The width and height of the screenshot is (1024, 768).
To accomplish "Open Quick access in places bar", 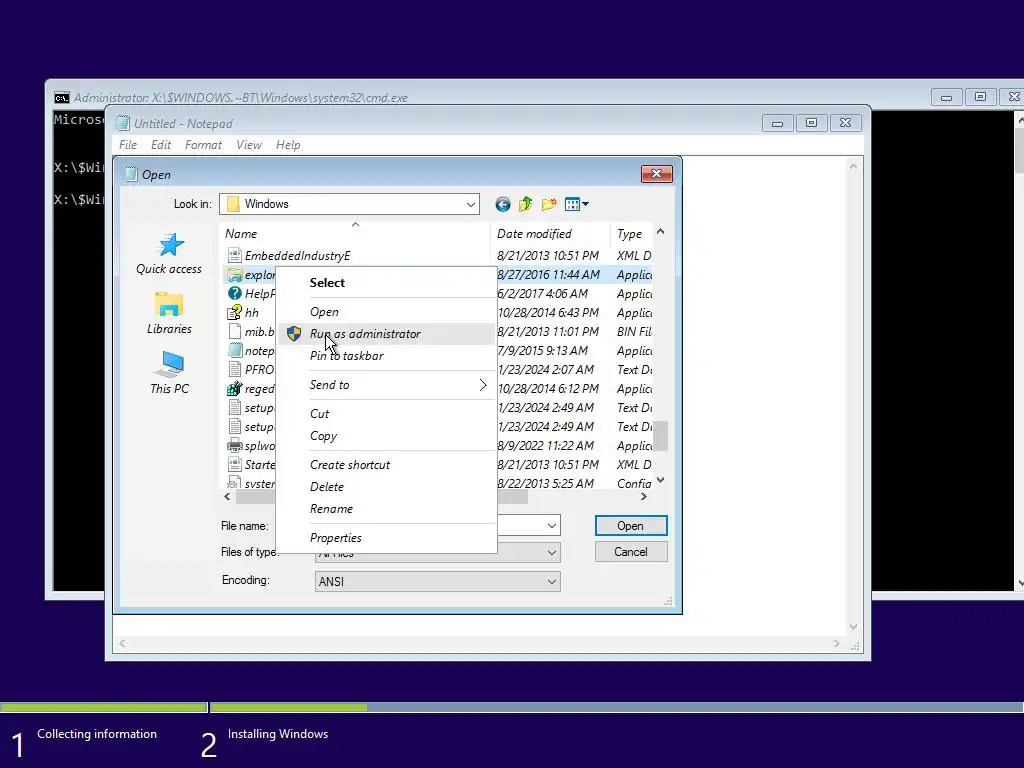I will (x=168, y=253).
